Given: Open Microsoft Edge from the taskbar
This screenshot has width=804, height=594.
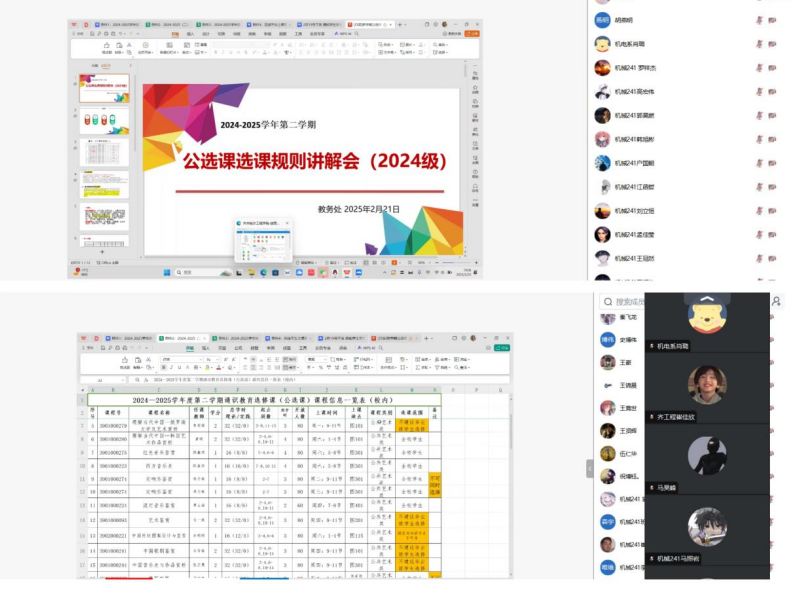Looking at the screenshot, I should tap(263, 272).
